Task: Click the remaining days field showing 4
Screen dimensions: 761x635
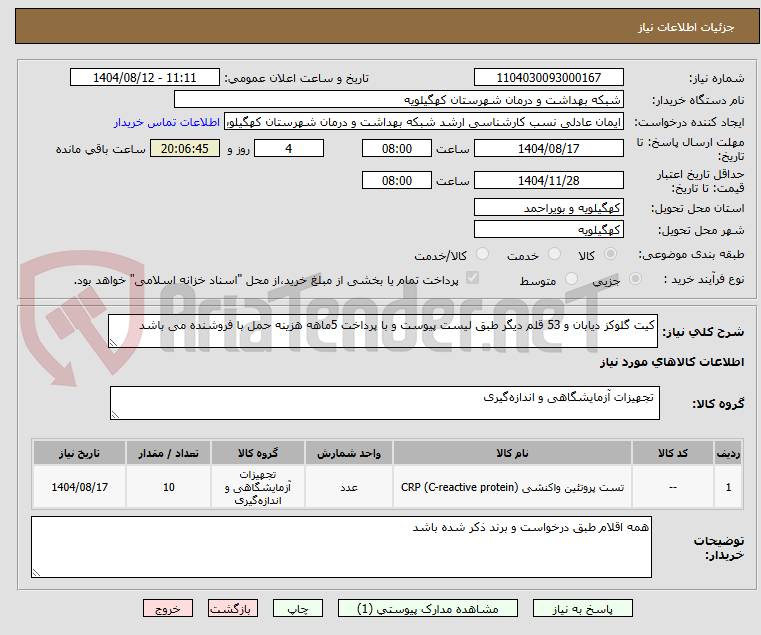Action: tap(289, 149)
